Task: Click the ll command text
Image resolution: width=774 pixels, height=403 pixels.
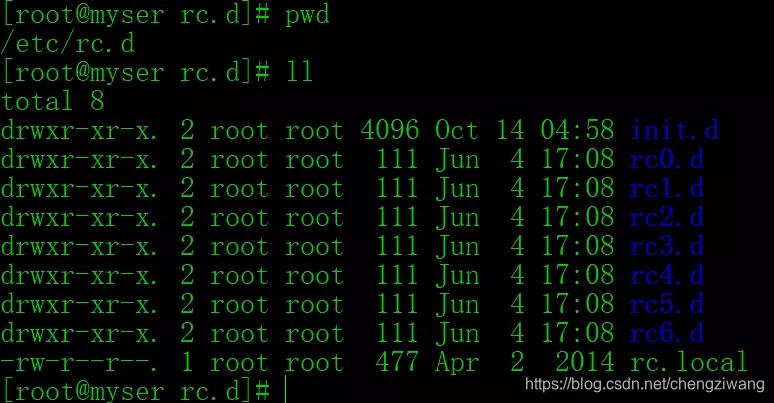Action: coord(299,72)
